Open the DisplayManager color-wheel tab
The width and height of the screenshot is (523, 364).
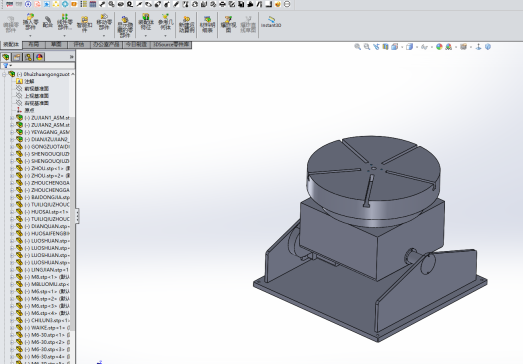point(39,57)
